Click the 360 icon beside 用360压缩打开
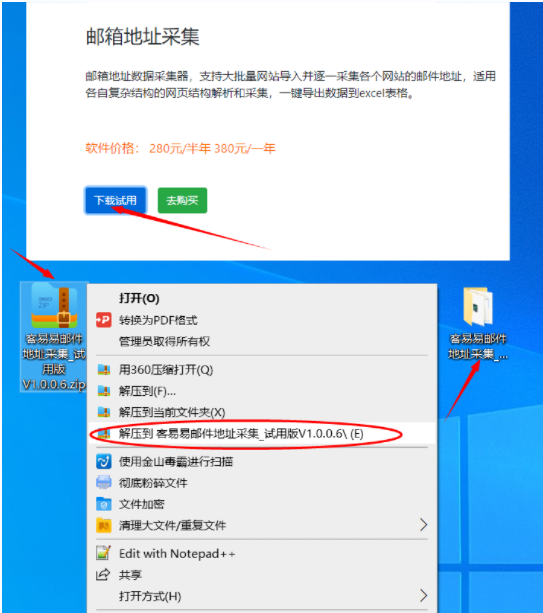543x613 pixels. 104,369
